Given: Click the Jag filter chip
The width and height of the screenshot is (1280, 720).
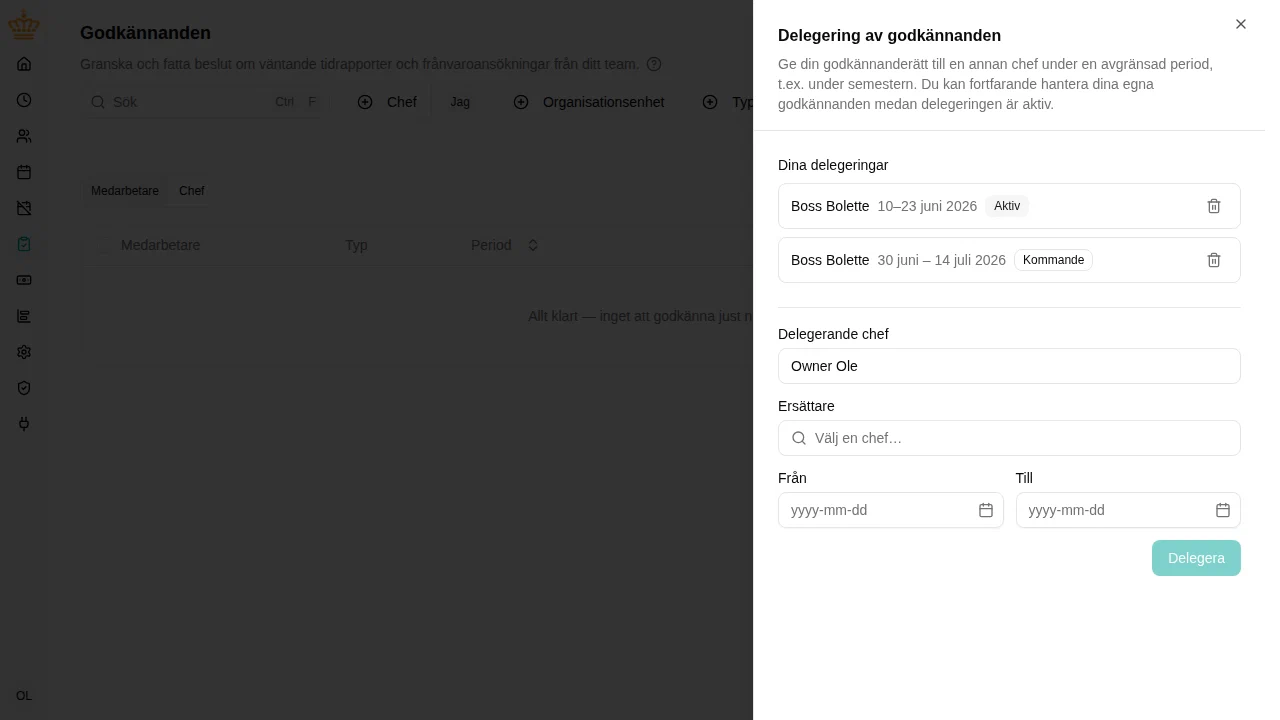Looking at the screenshot, I should point(460,102).
